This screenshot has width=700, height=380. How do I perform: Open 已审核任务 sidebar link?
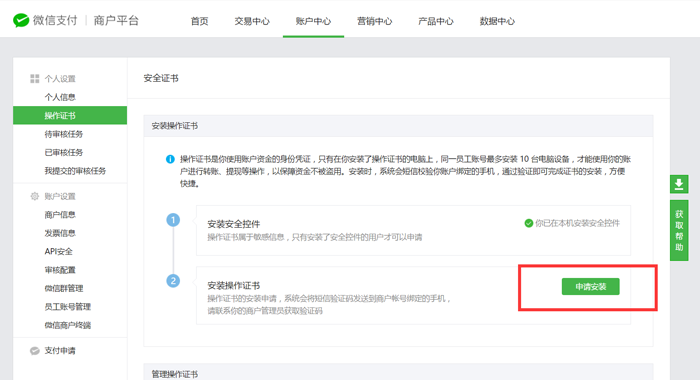(64, 152)
